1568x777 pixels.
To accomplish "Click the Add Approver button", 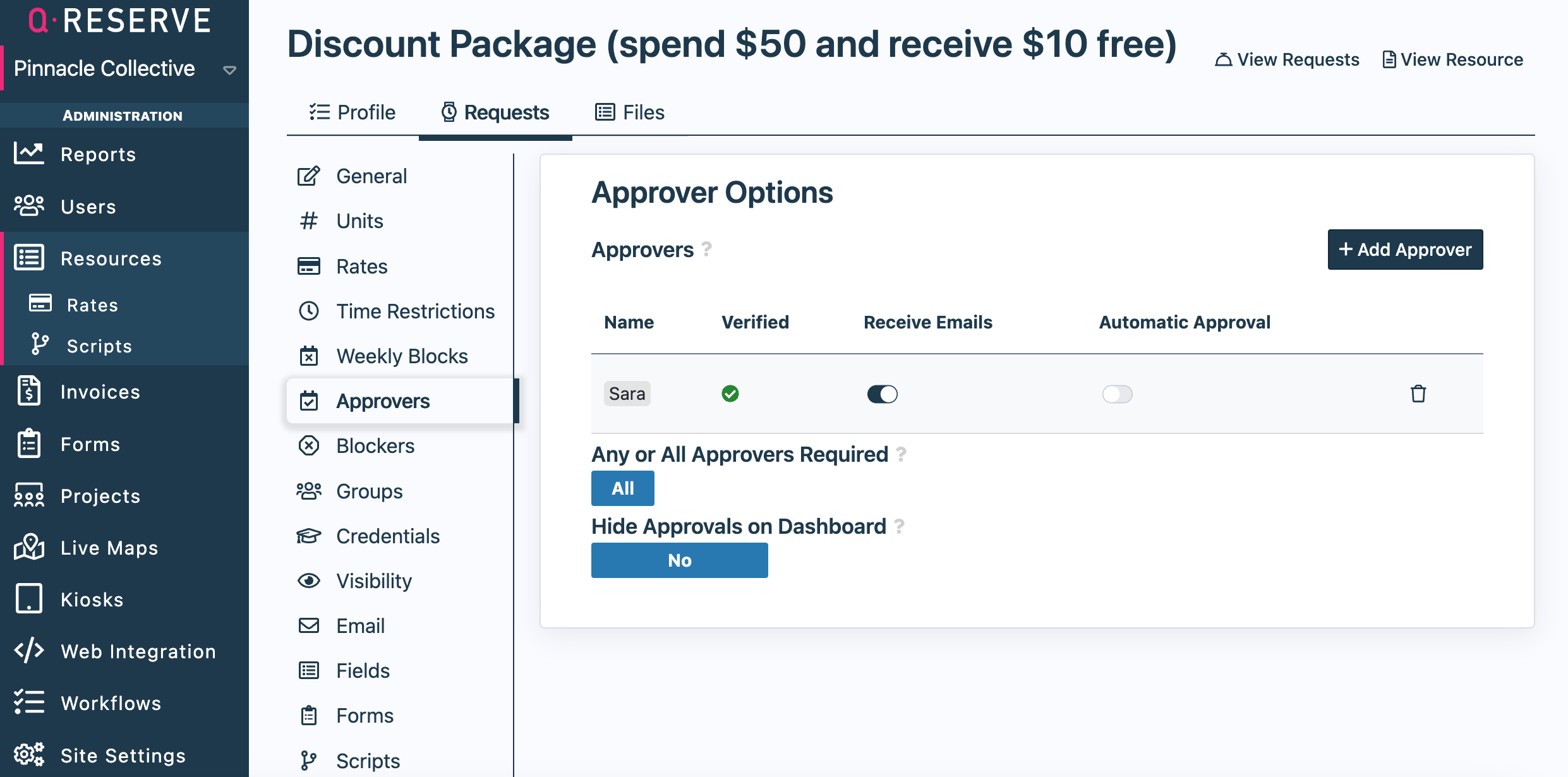I will tap(1405, 250).
